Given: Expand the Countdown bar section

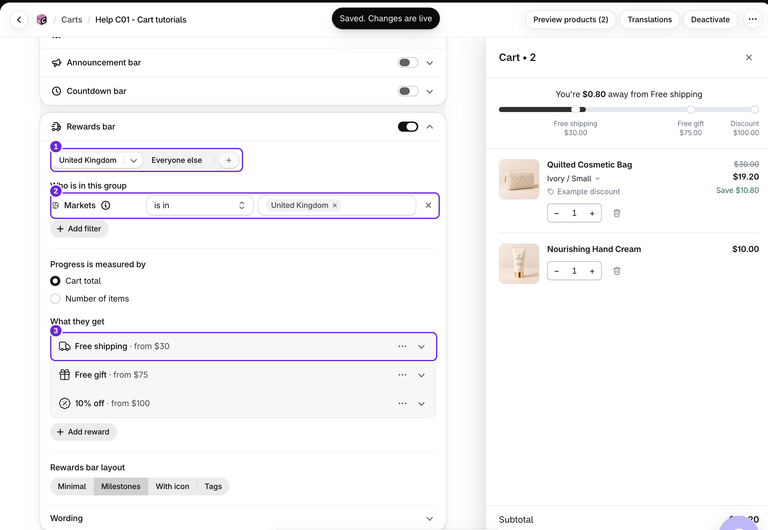Looking at the screenshot, I should coord(430,91).
